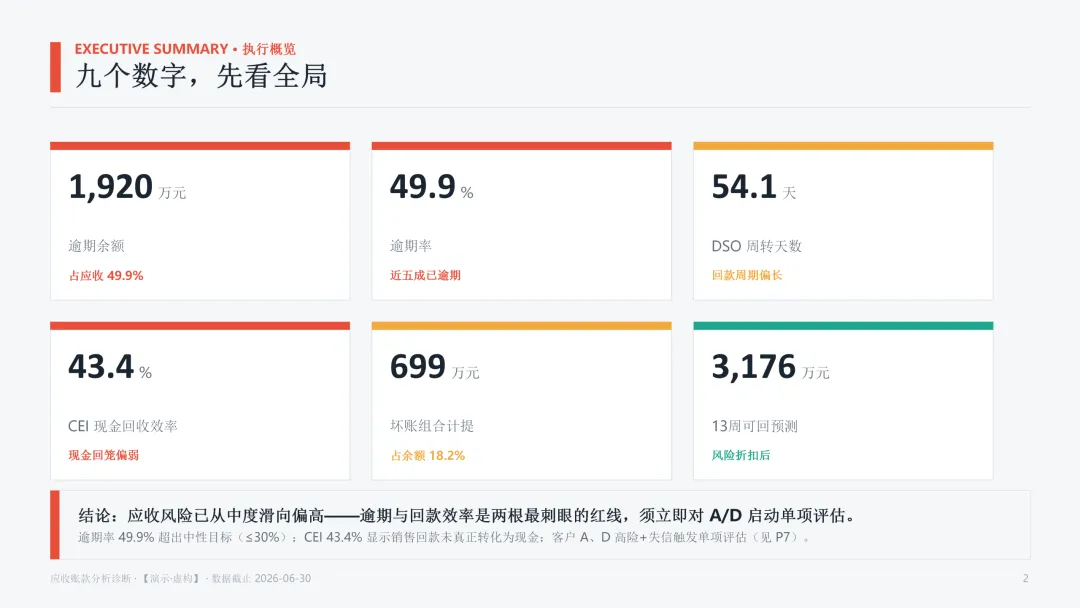Select the 逾期余额 card label
This screenshot has width=1080, height=608.
(x=96, y=246)
